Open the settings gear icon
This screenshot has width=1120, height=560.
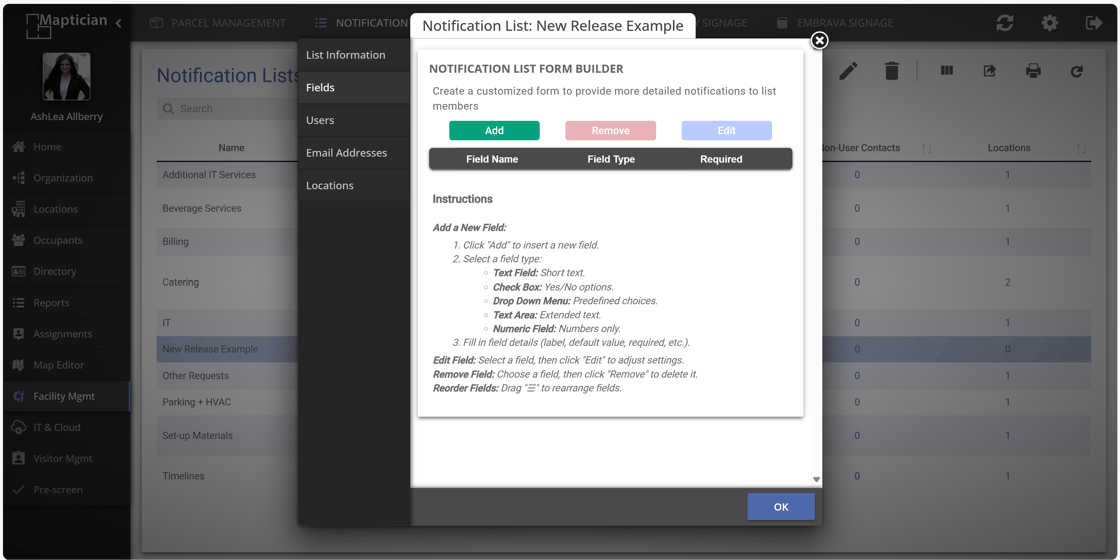[1049, 23]
